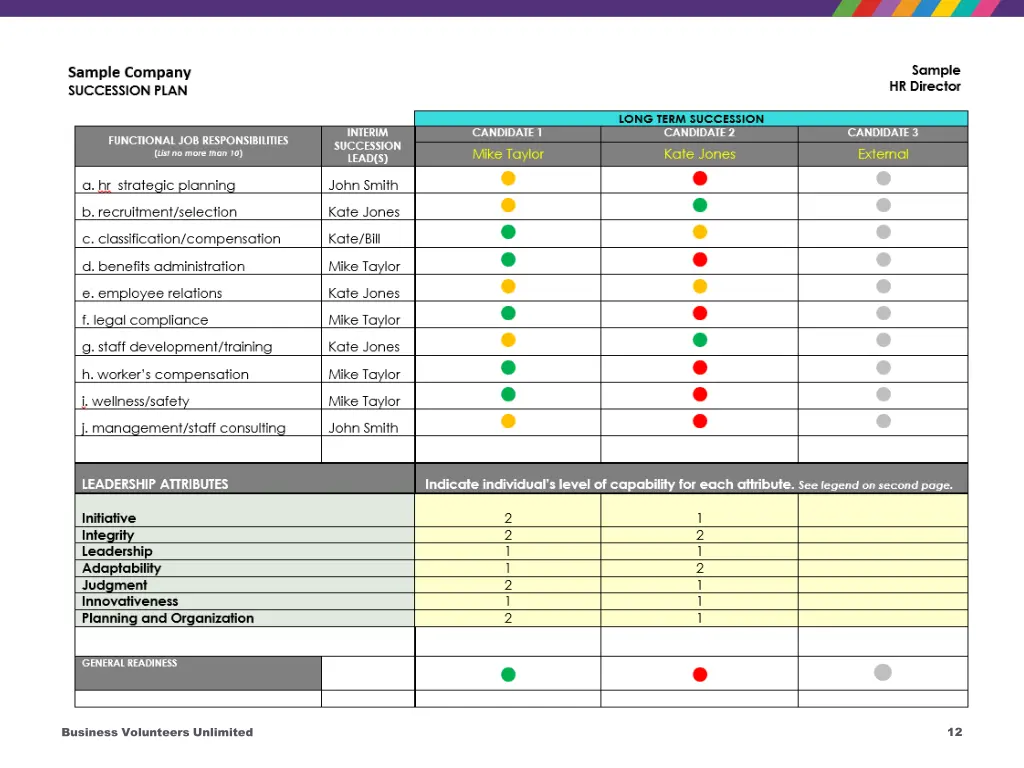1024x768 pixels.
Task: Click the 'HR Director' label at top right
Action: coord(925,86)
